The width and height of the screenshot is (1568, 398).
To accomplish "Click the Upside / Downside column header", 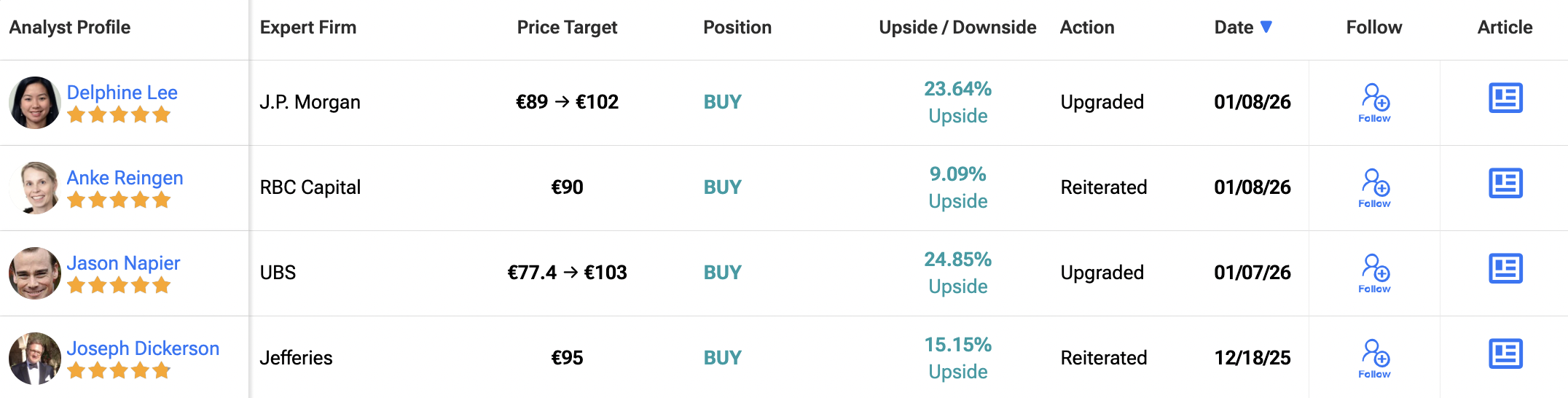I will (957, 28).
